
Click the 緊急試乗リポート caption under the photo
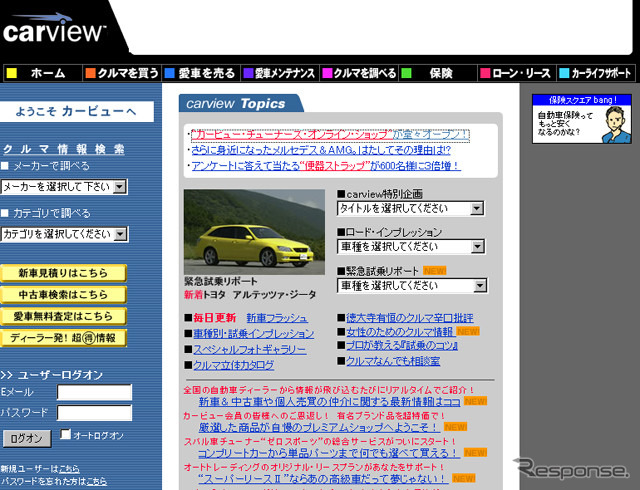click(221, 281)
